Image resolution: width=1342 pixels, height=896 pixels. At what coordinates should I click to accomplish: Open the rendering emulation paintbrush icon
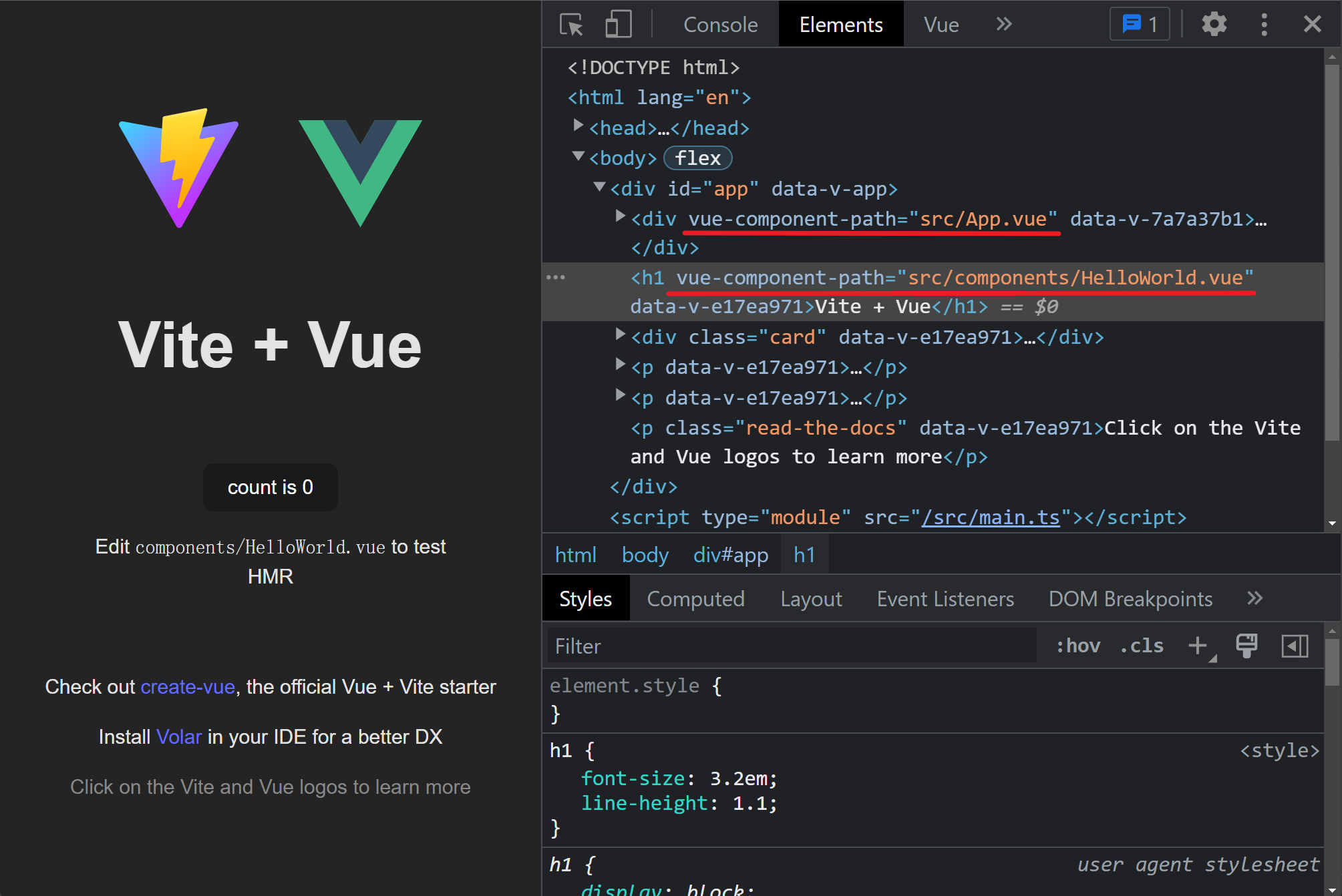tap(1246, 646)
